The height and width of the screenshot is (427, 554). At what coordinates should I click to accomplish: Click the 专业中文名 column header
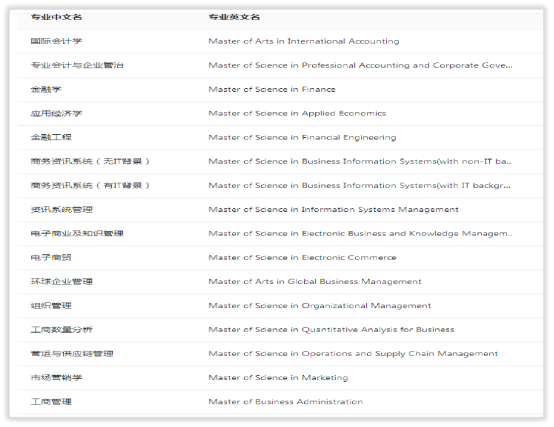click(56, 17)
